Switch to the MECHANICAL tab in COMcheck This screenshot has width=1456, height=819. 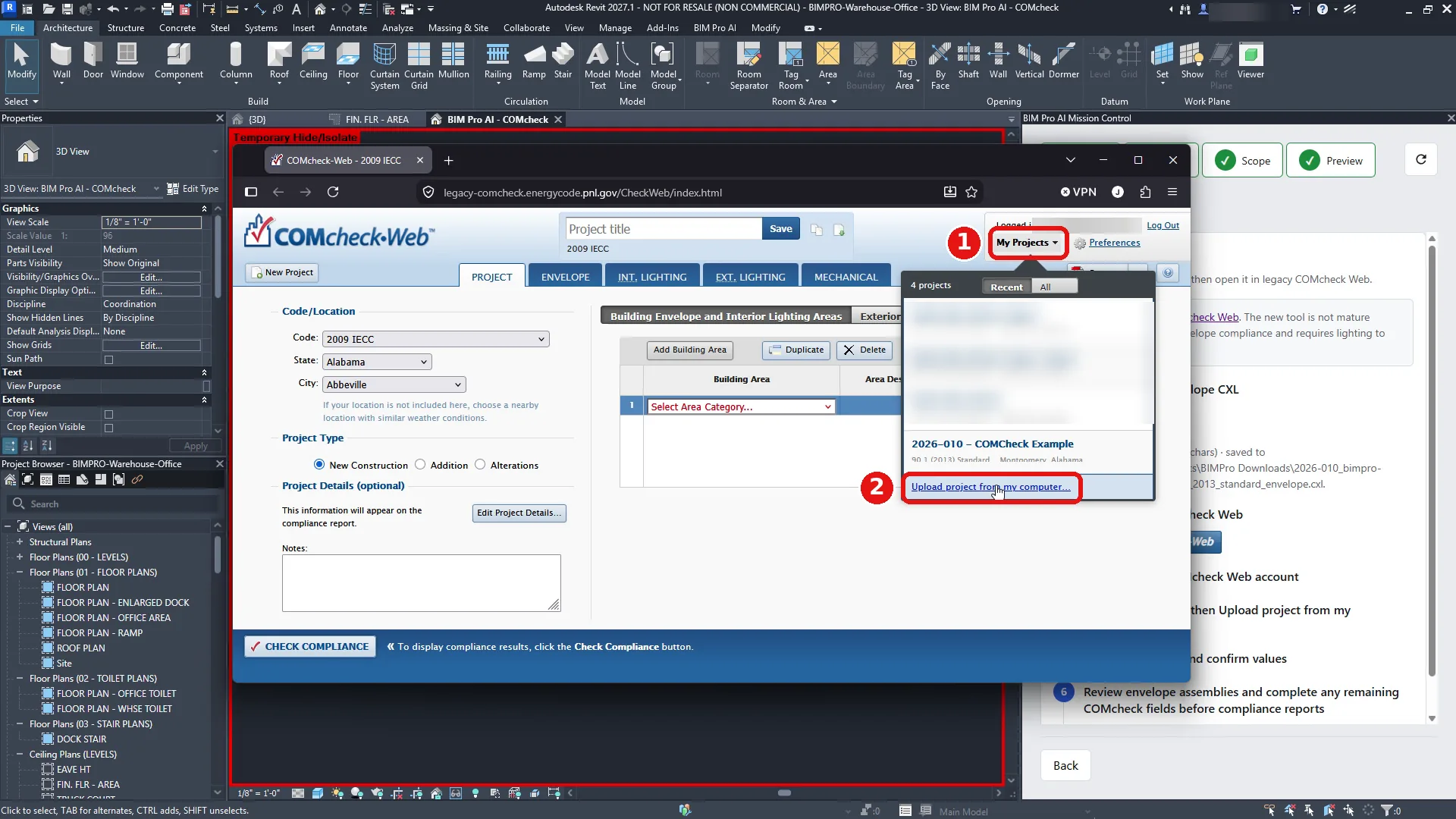pos(846,277)
